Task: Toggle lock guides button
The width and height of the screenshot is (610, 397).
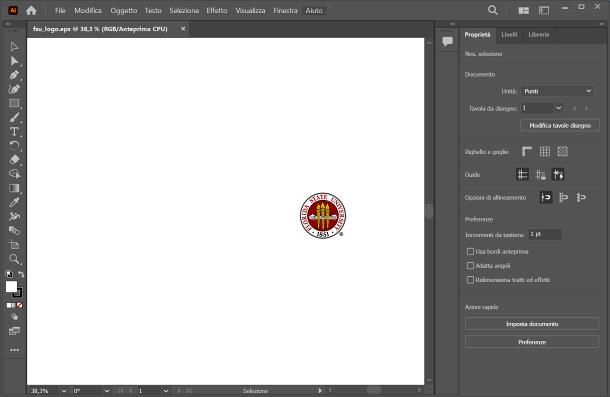Action: click(540, 174)
